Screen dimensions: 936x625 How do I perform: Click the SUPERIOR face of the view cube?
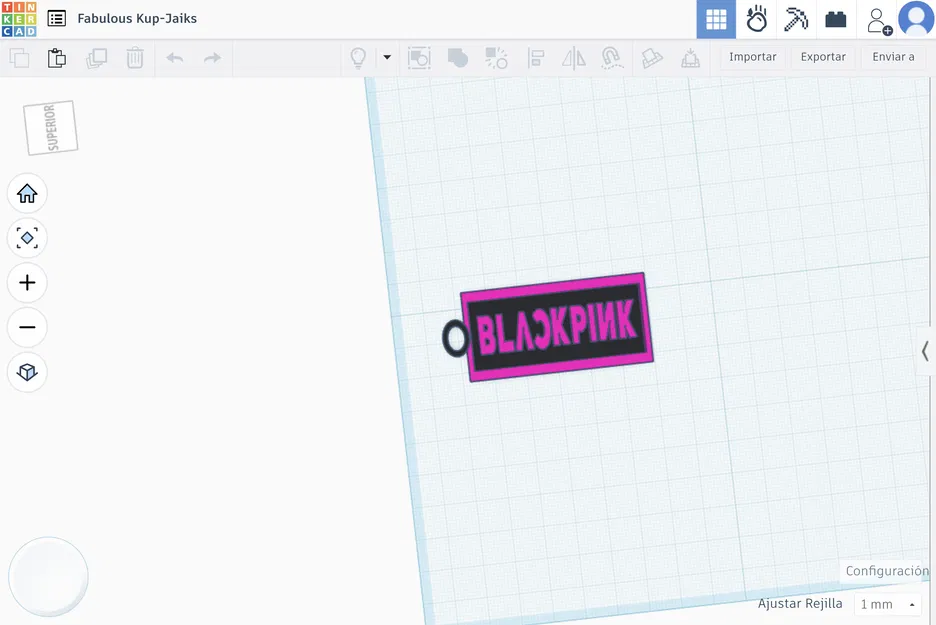point(49,126)
